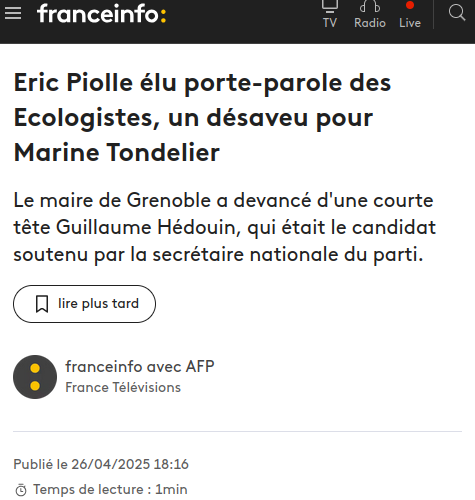Click the Eric Piolle article headline

(x=202, y=117)
